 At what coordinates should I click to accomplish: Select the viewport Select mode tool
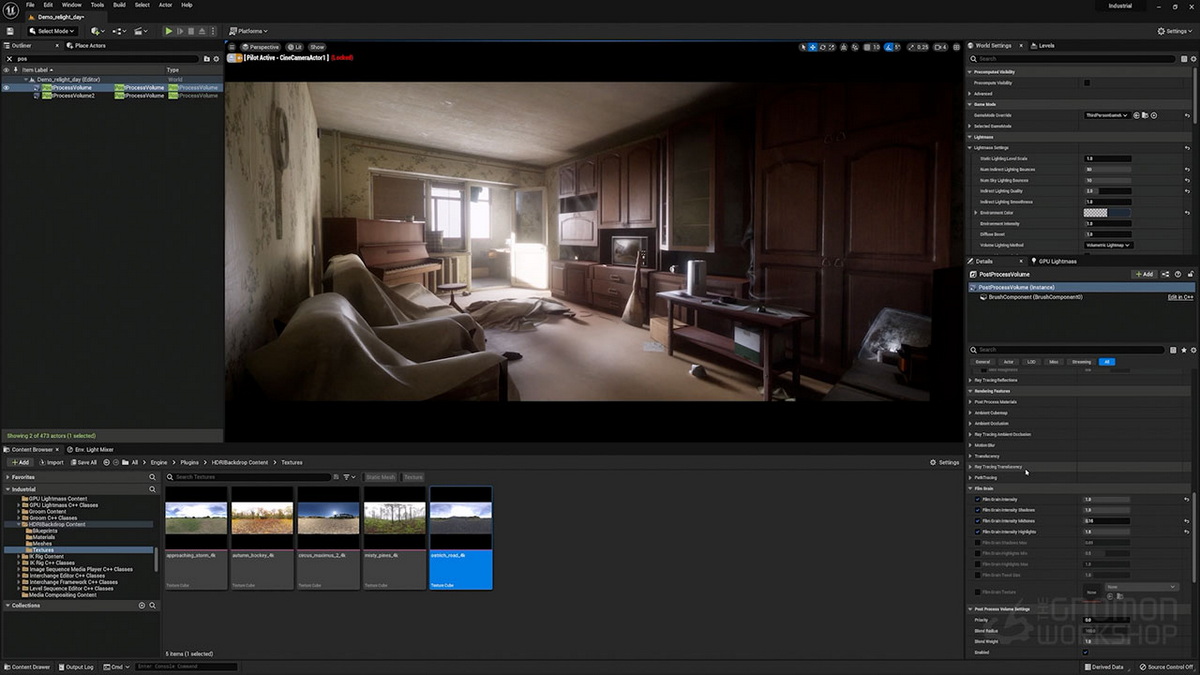pos(803,47)
